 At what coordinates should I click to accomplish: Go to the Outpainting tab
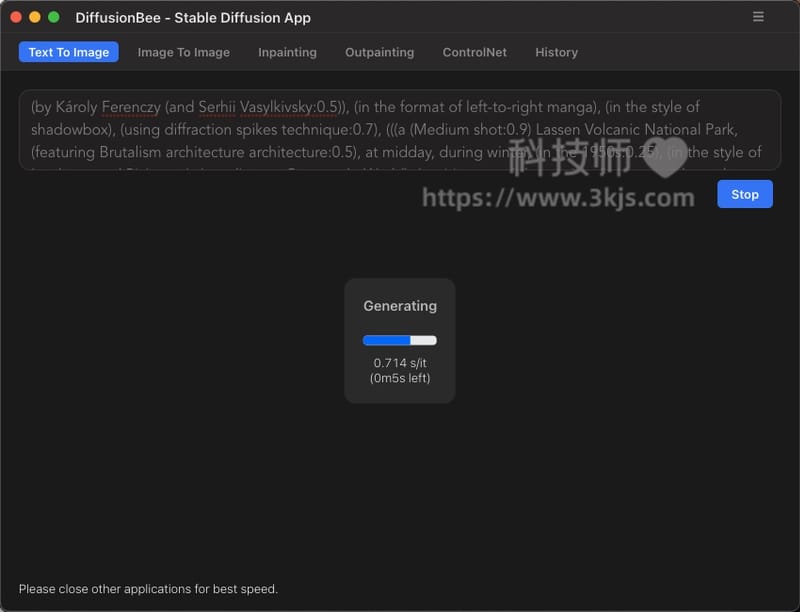380,52
